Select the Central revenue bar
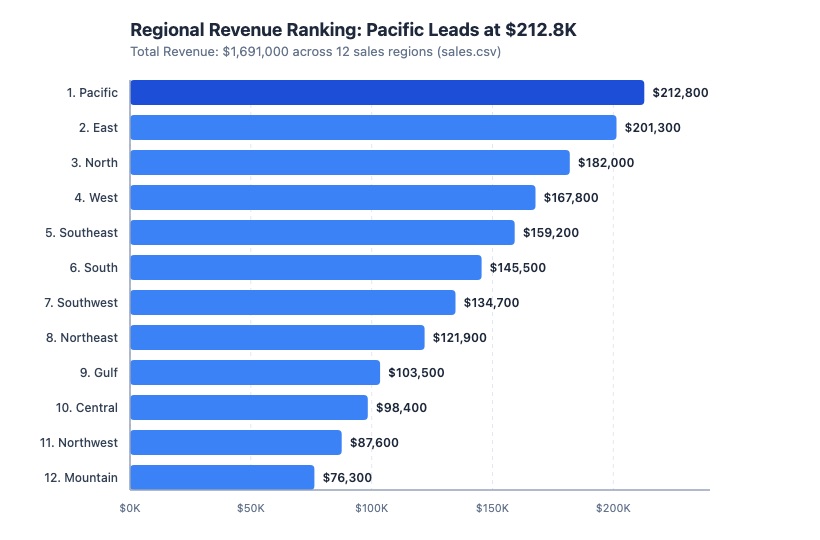Viewport: 820px width, 540px height. pyautogui.click(x=249, y=408)
